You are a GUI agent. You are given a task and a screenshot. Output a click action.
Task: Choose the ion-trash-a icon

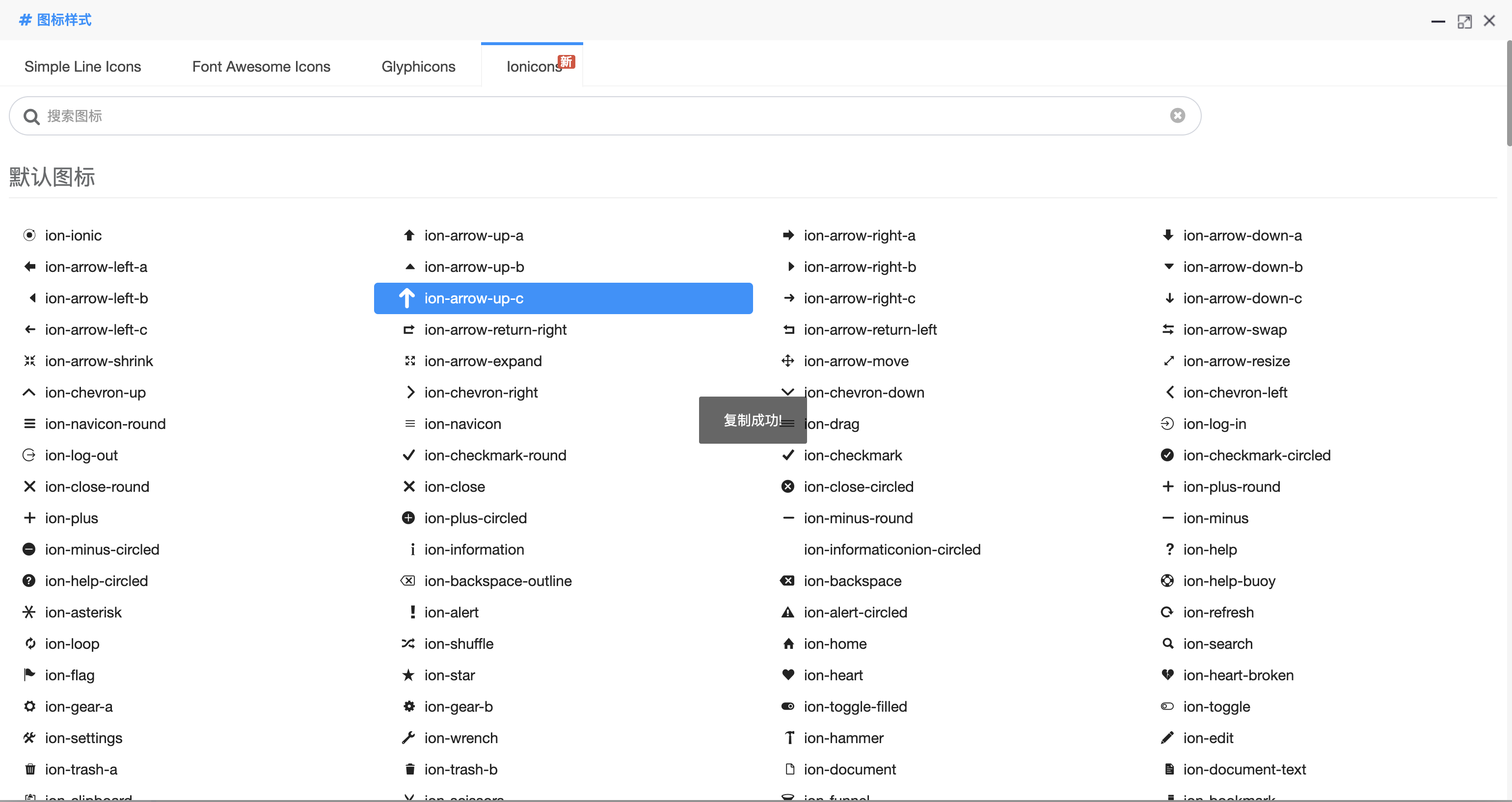29,769
